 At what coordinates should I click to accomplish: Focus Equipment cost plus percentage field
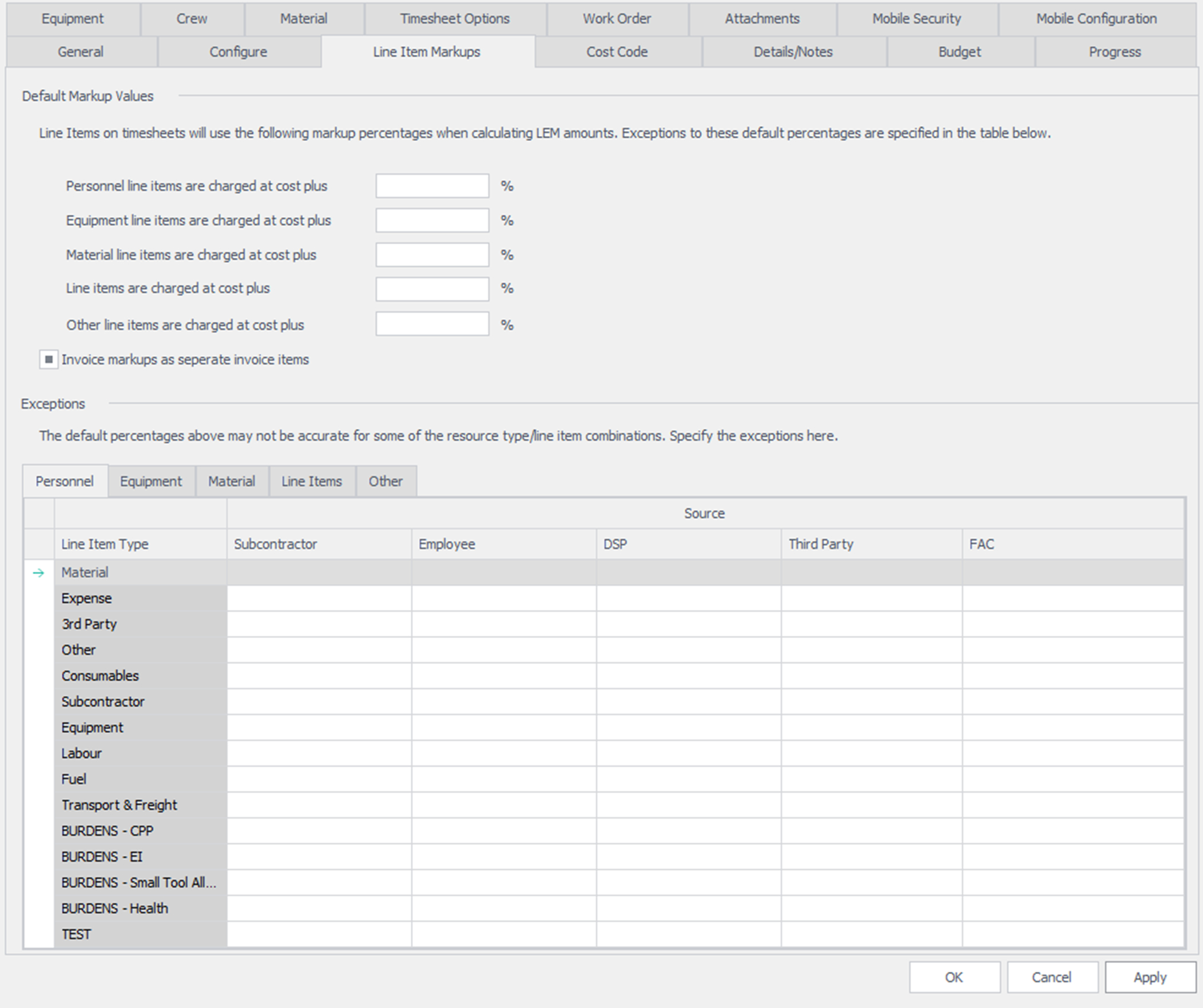point(432,221)
